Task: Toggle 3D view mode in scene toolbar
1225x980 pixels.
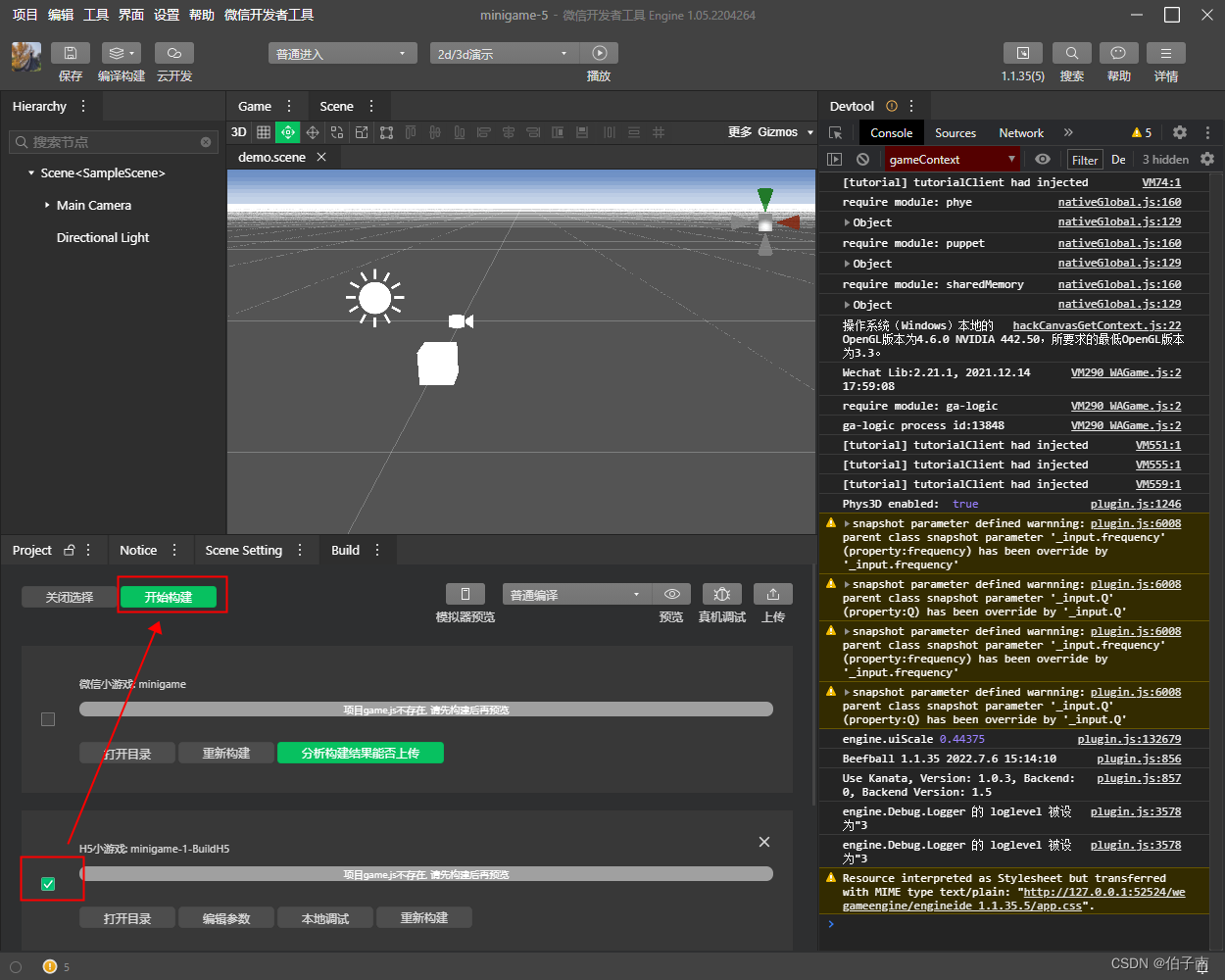Action: point(239,132)
